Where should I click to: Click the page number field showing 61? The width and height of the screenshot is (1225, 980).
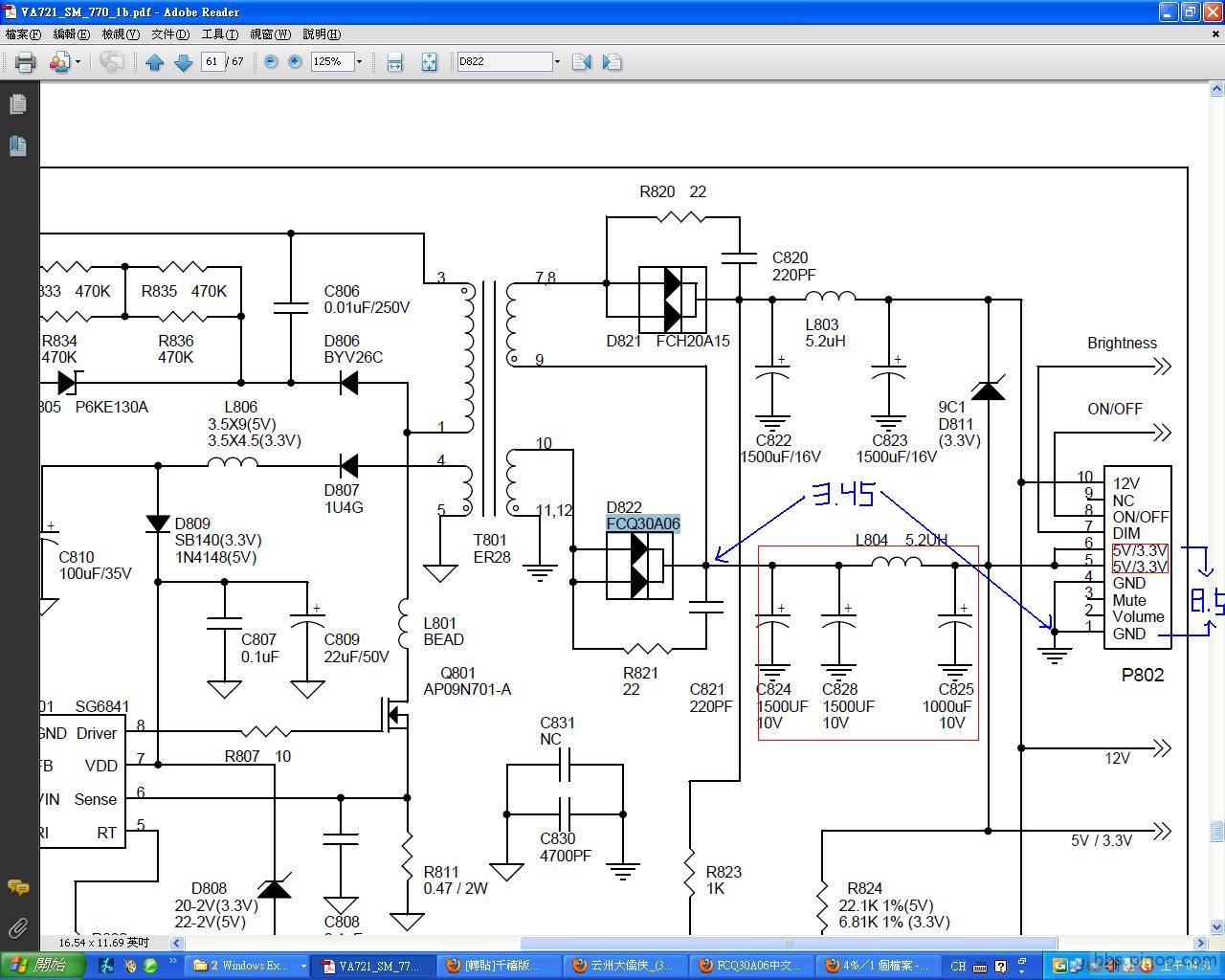coord(212,61)
